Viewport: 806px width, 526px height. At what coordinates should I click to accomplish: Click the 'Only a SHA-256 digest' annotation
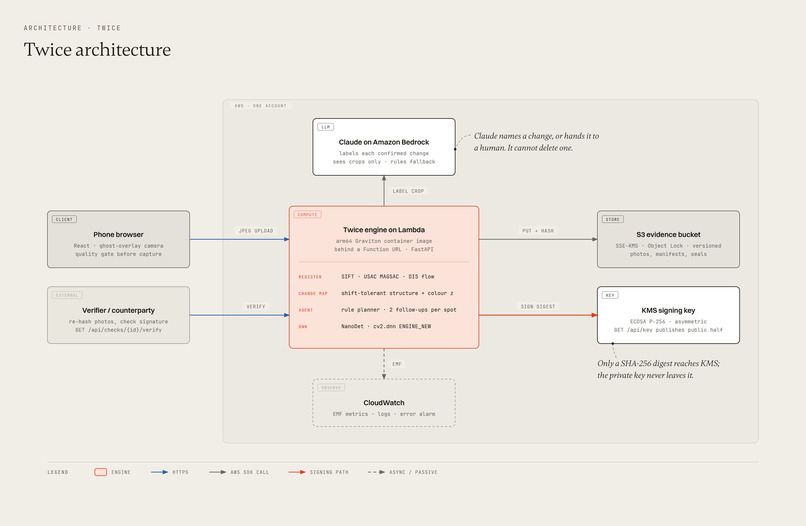coord(658,369)
